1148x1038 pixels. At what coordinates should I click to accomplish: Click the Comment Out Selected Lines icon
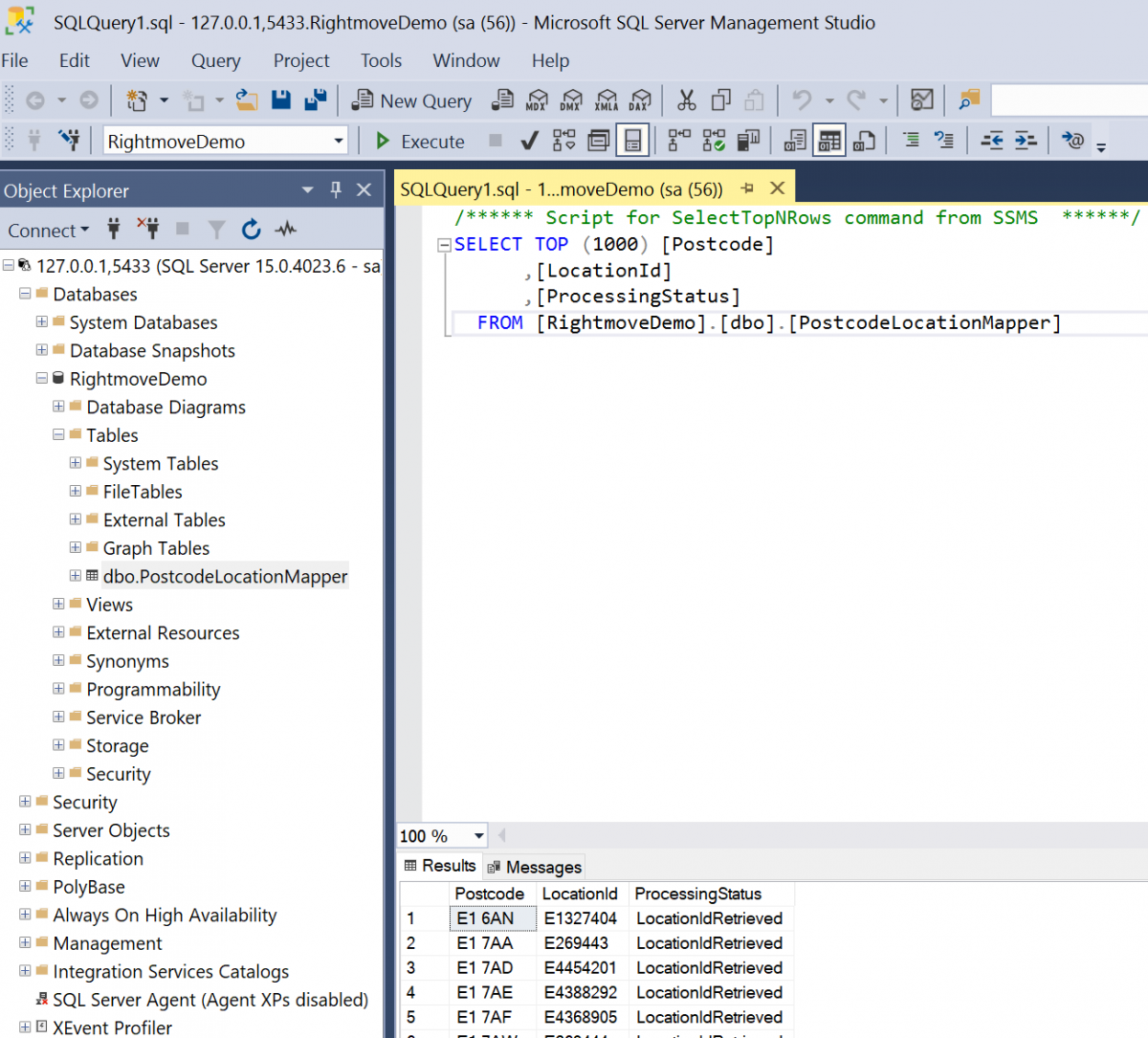pyautogui.click(x=909, y=140)
